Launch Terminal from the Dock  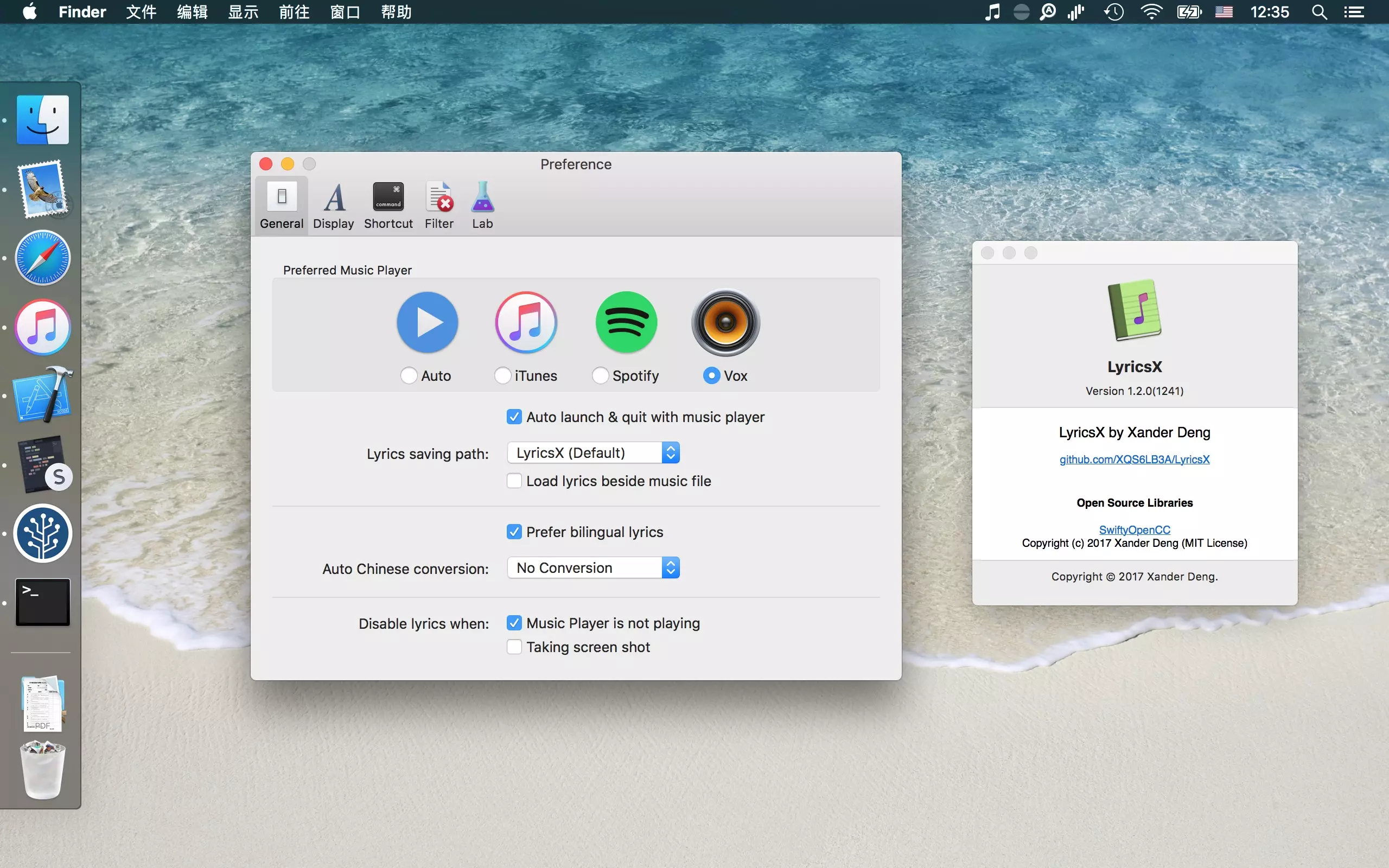coord(43,602)
